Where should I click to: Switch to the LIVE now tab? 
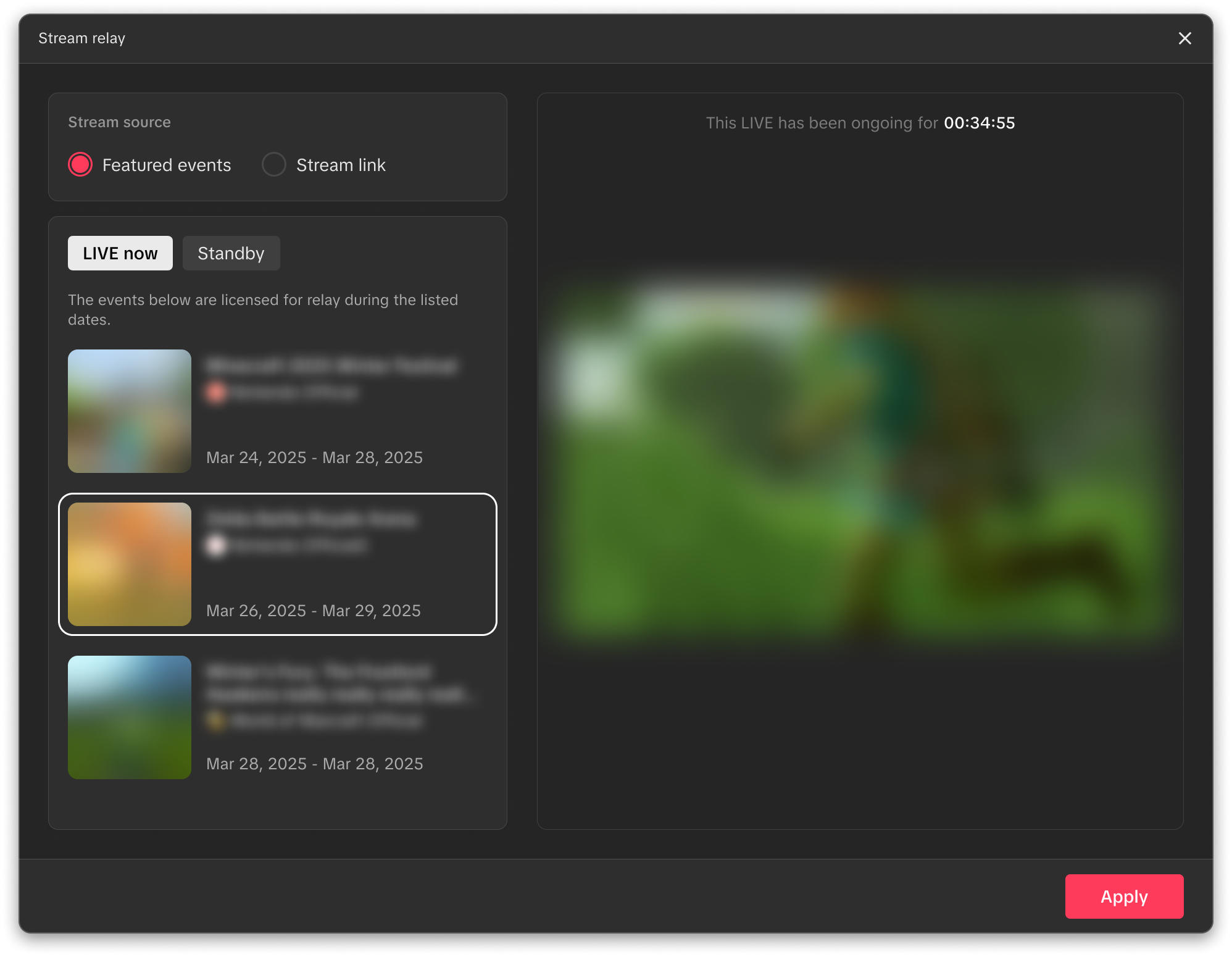point(120,253)
